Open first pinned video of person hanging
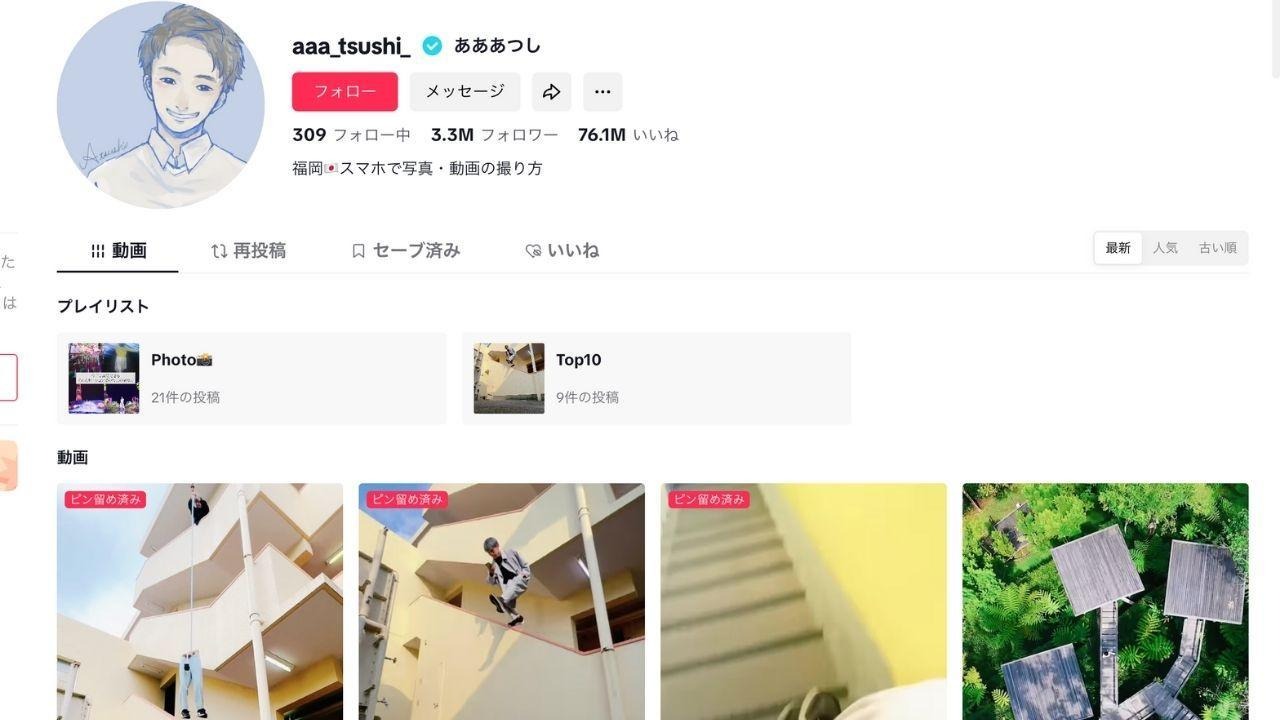Image resolution: width=1280 pixels, height=720 pixels. click(200, 602)
